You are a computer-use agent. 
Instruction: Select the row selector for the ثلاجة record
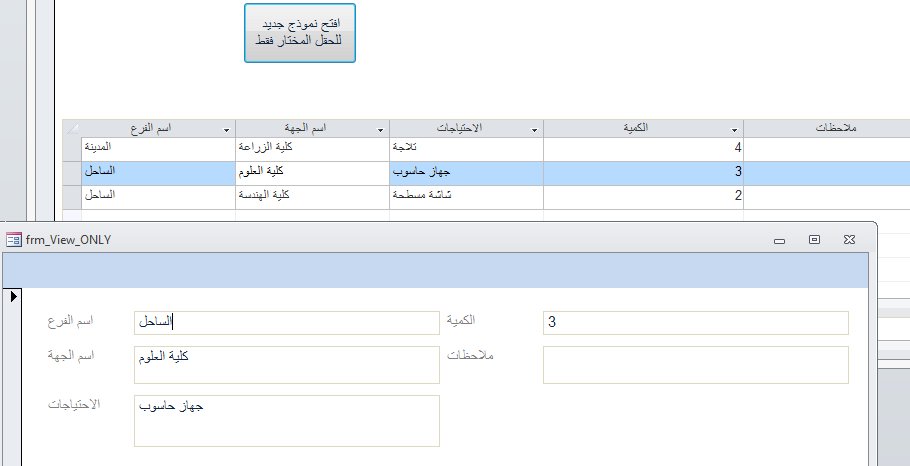[x=72, y=149]
